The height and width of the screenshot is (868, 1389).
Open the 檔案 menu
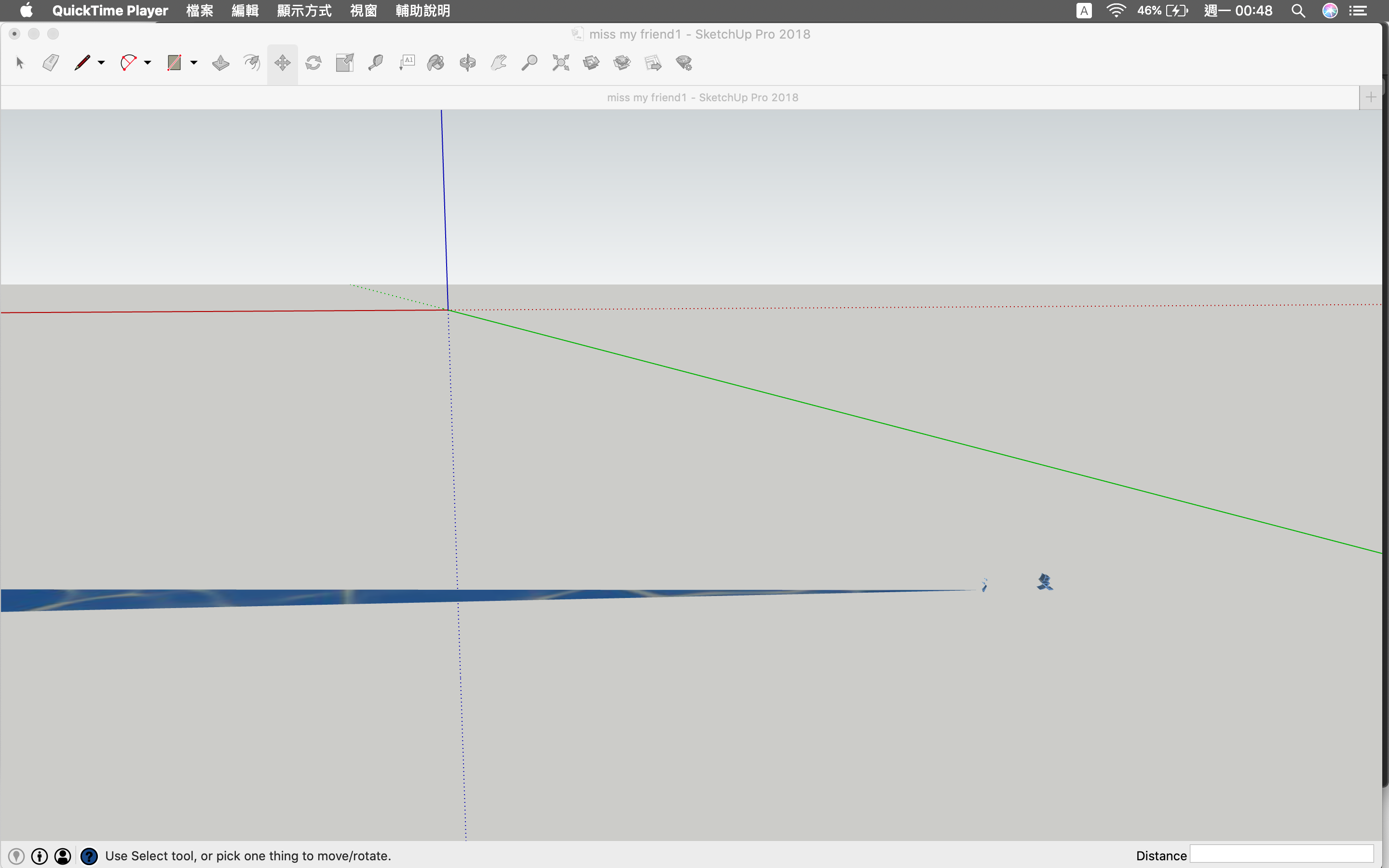(x=199, y=11)
